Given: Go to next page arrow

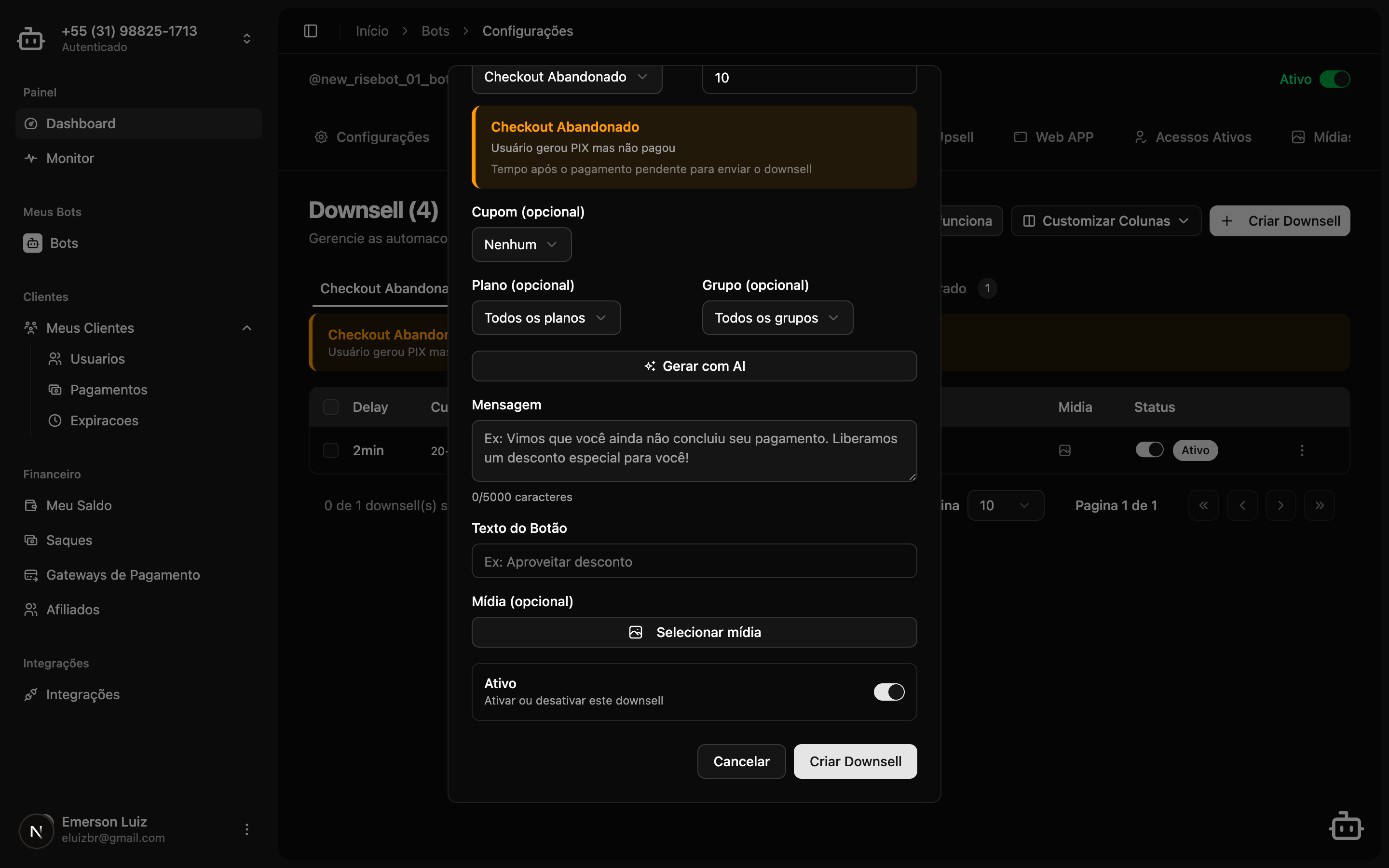Looking at the screenshot, I should [x=1280, y=506].
